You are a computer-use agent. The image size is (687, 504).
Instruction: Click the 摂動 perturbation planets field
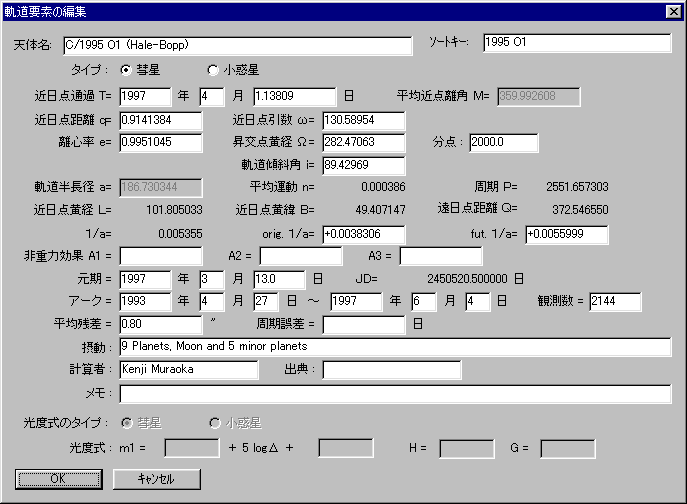(x=395, y=347)
